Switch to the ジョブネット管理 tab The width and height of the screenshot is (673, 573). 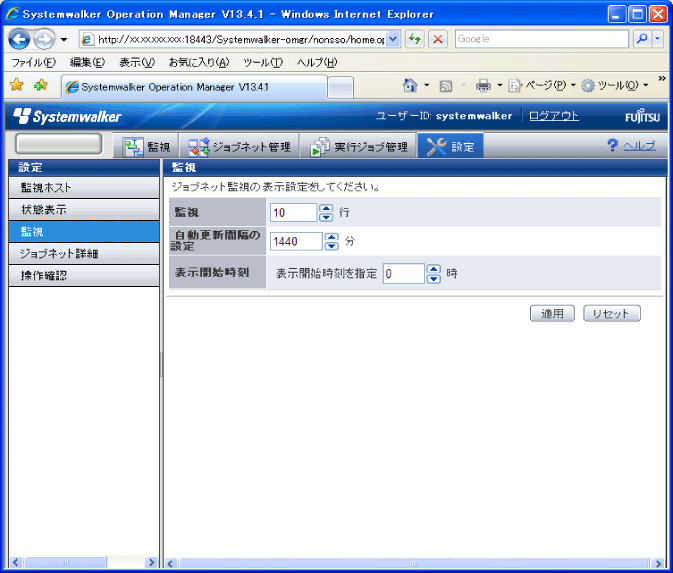(239, 147)
